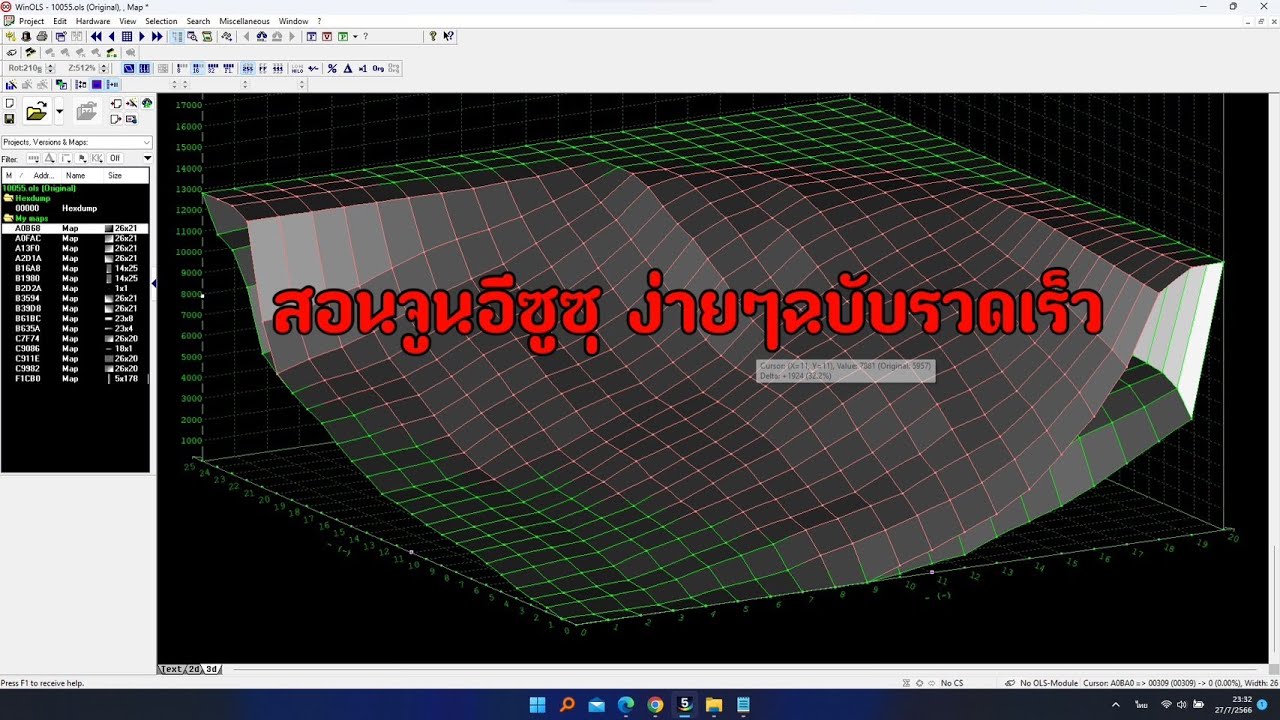Select map C9086 18x1 in list
The width and height of the screenshot is (1280, 720).
tap(75, 348)
